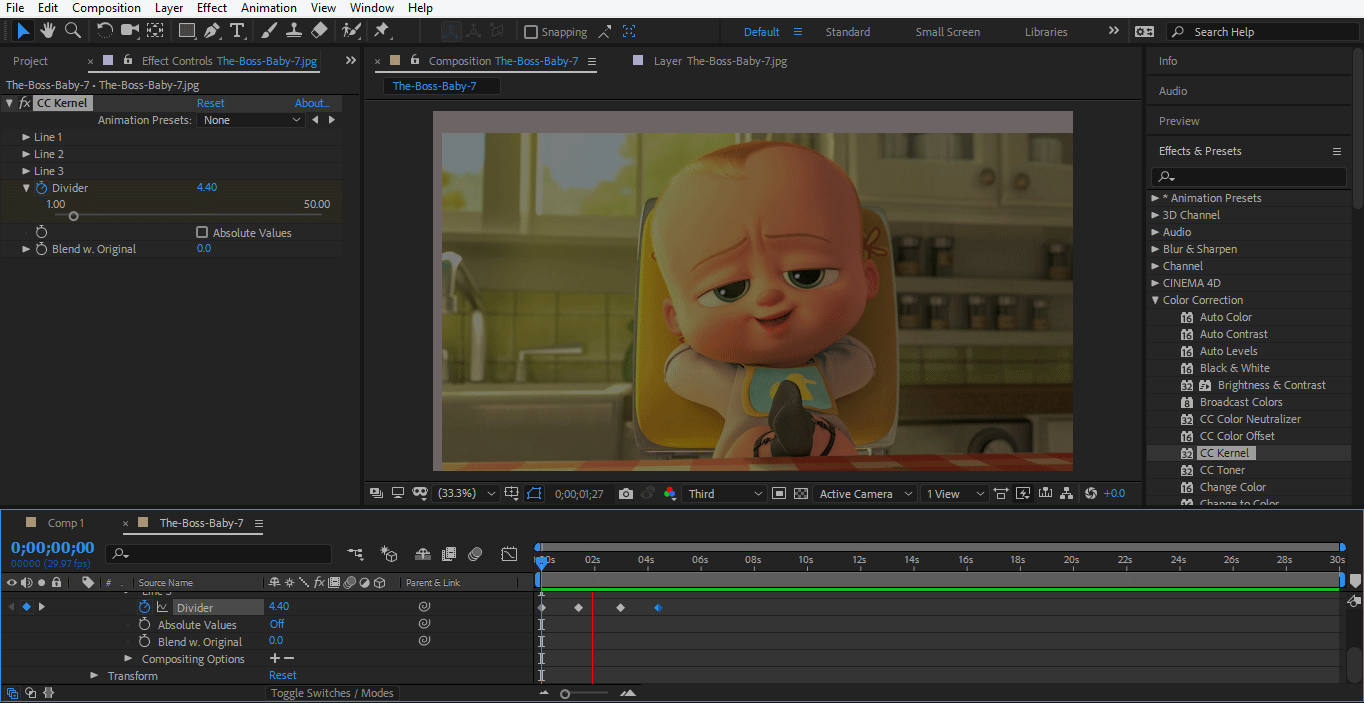
Task: Select the Clone Stamp tool
Action: (x=295, y=30)
